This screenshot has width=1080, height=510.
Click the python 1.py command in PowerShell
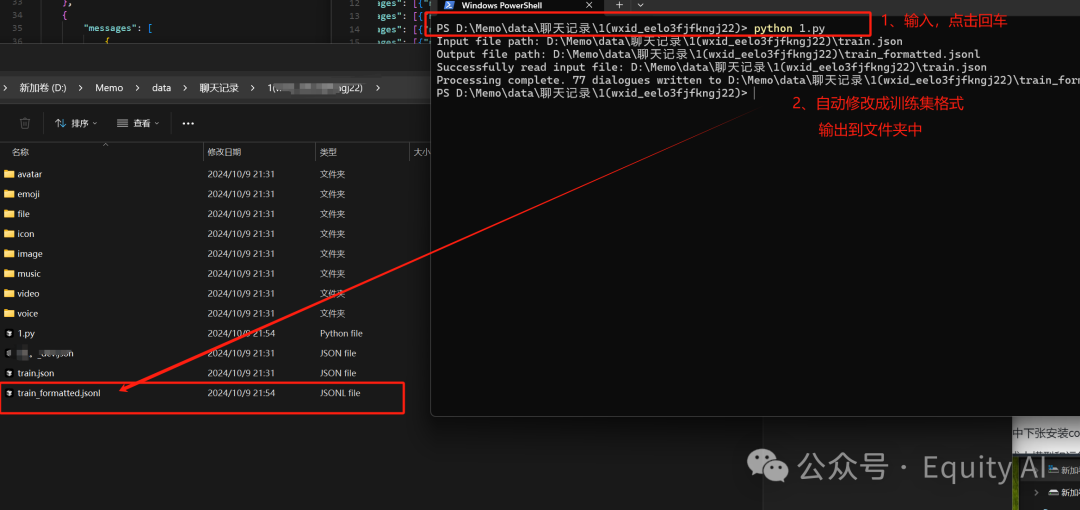tap(789, 28)
